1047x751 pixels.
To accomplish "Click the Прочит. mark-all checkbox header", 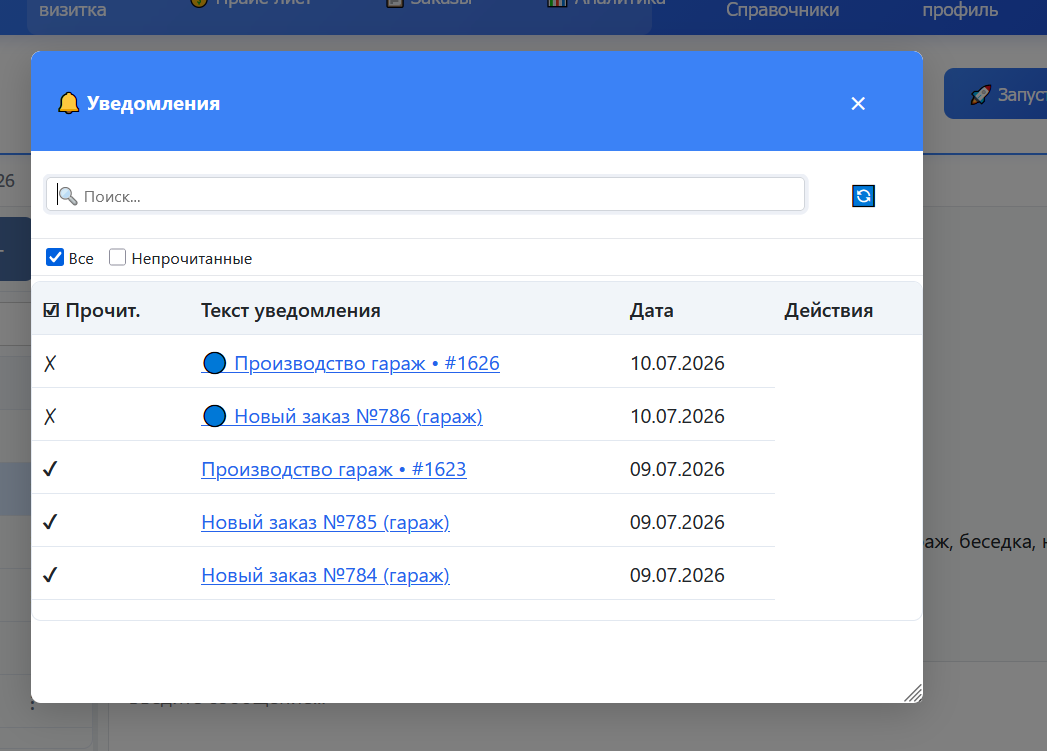I will click(51, 310).
